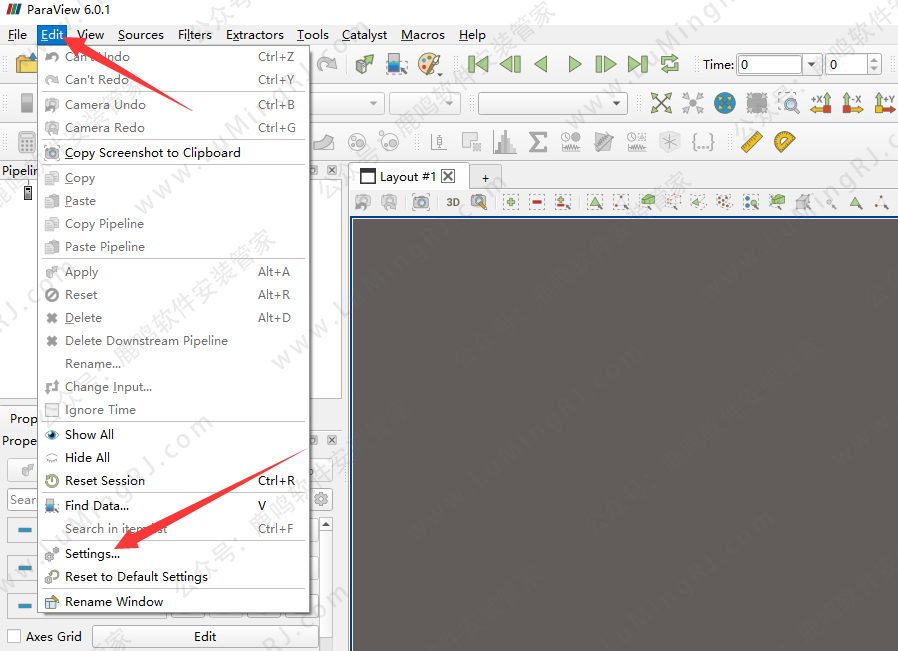Click the Time input field

coord(769,65)
